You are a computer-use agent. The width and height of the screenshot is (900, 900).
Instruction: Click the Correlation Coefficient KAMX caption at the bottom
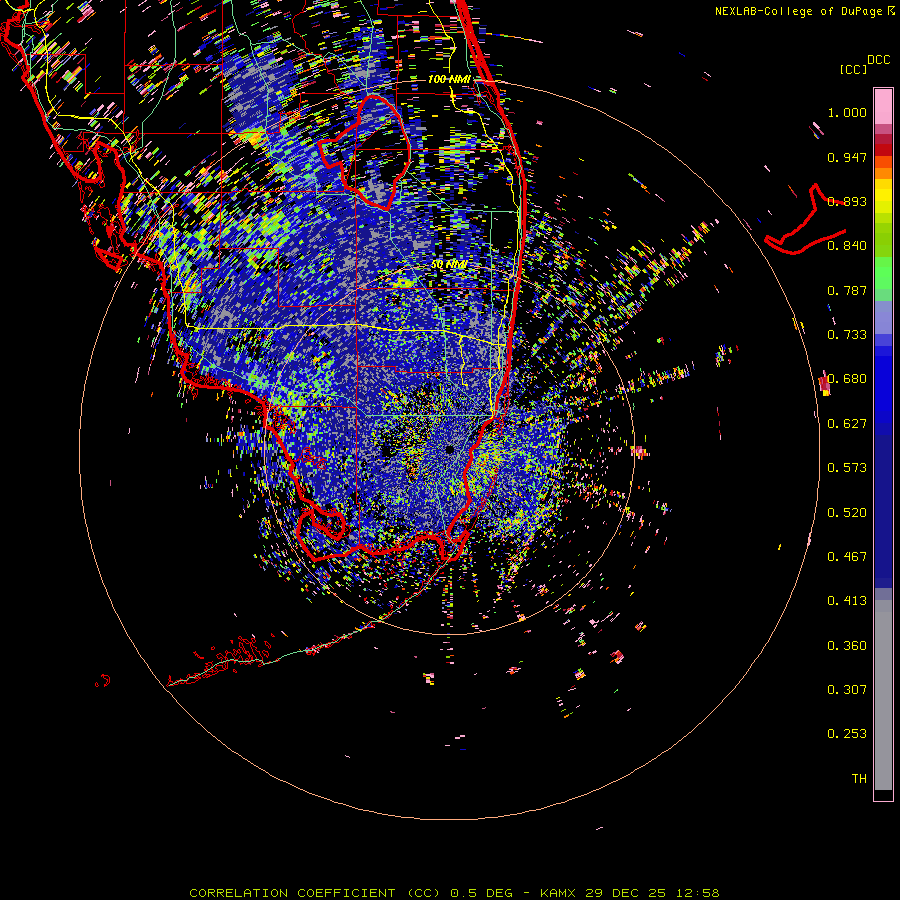[454, 893]
